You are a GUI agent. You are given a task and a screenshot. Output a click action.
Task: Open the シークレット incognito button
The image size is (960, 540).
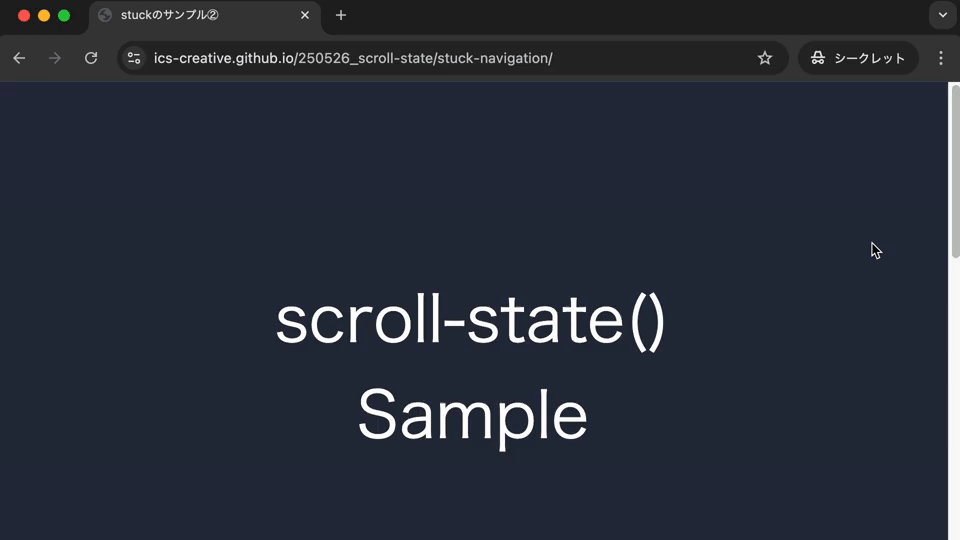(858, 58)
